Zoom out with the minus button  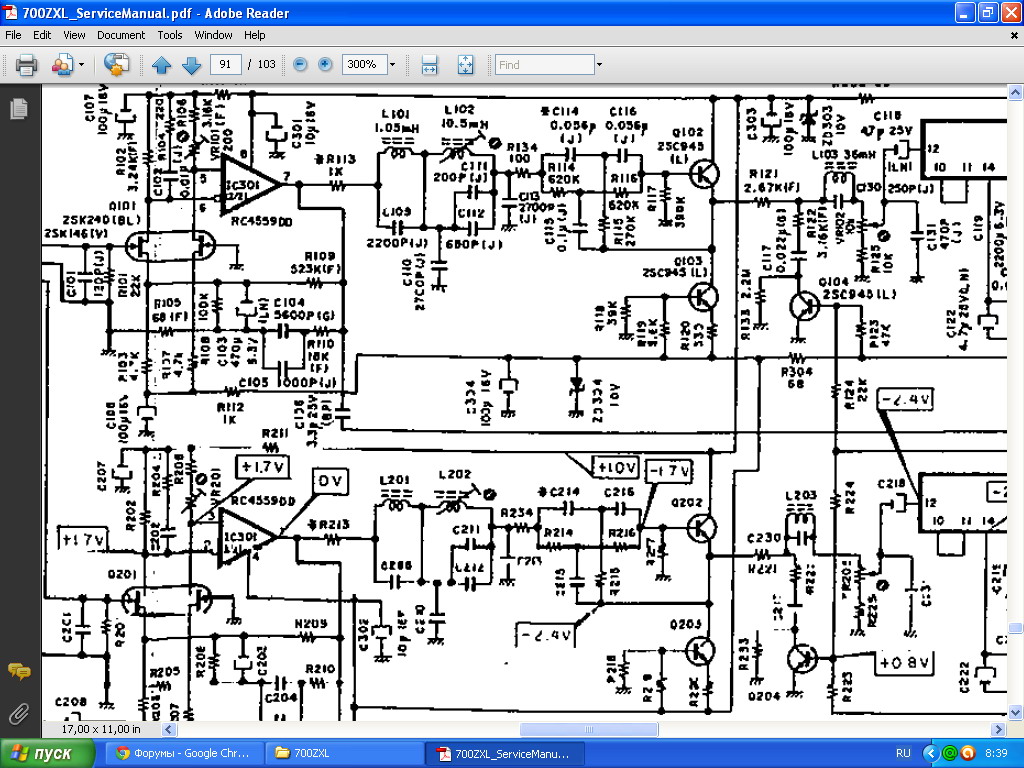(300, 65)
